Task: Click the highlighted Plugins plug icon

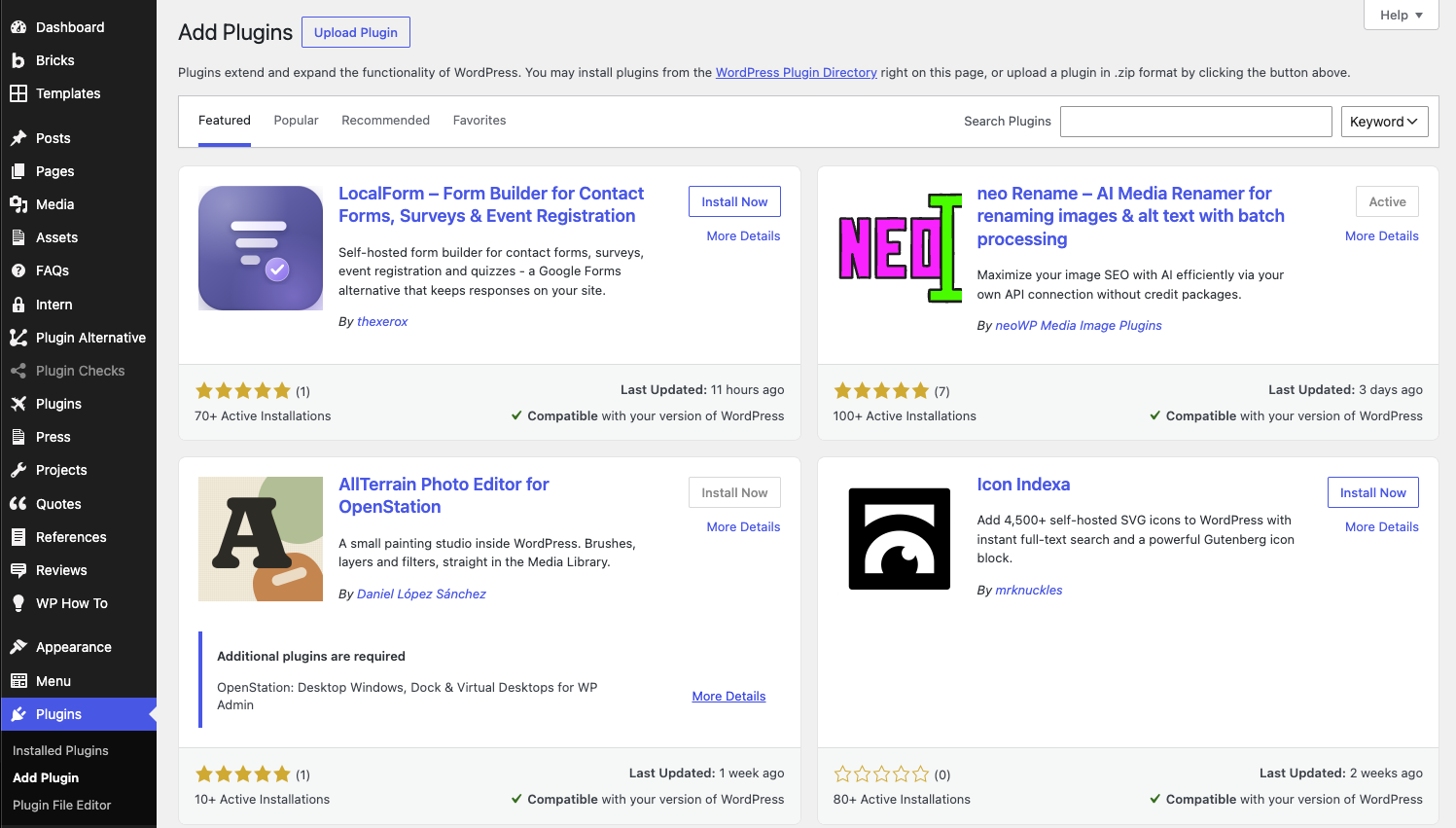Action: (x=18, y=714)
